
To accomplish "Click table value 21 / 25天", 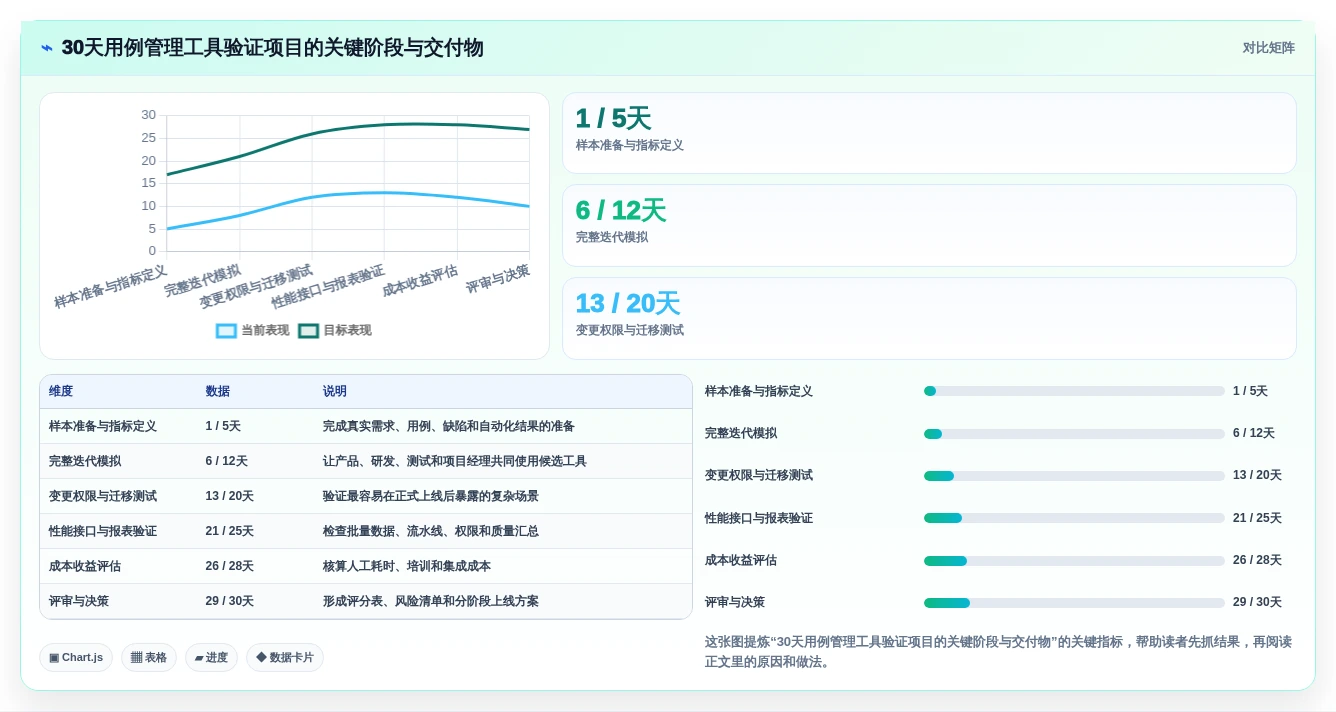I will (x=229, y=531).
